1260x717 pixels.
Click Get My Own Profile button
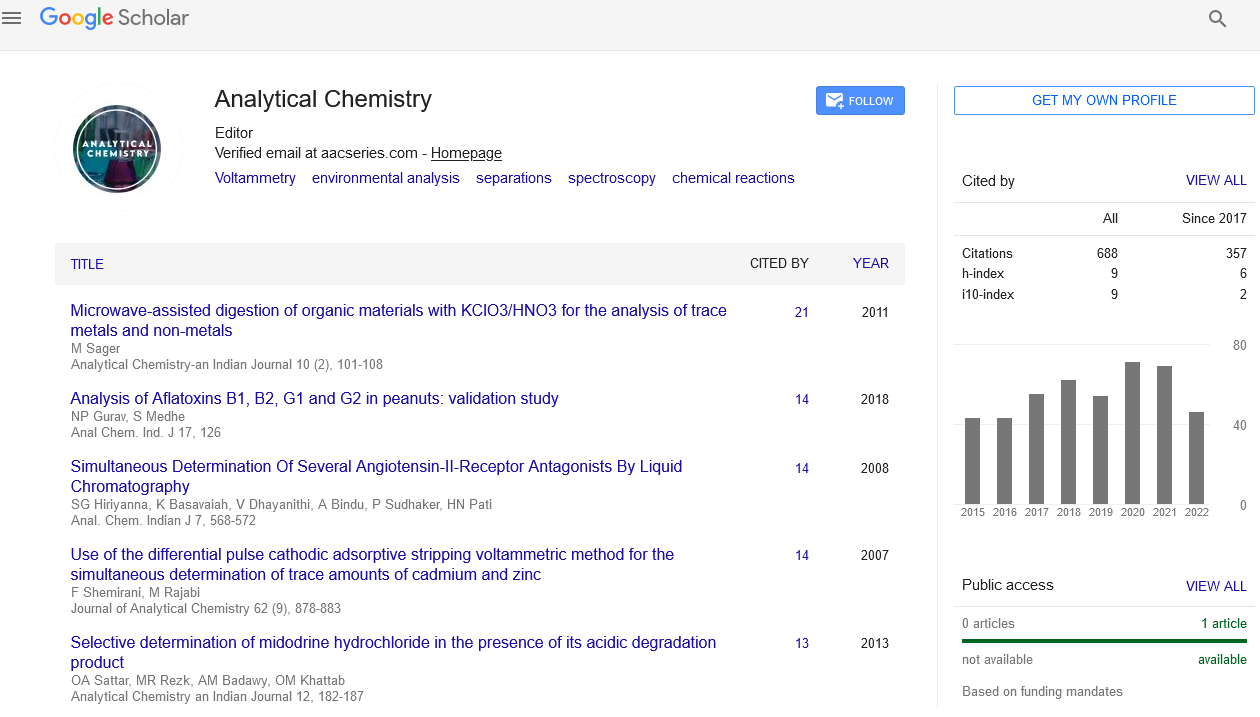pos(1103,100)
